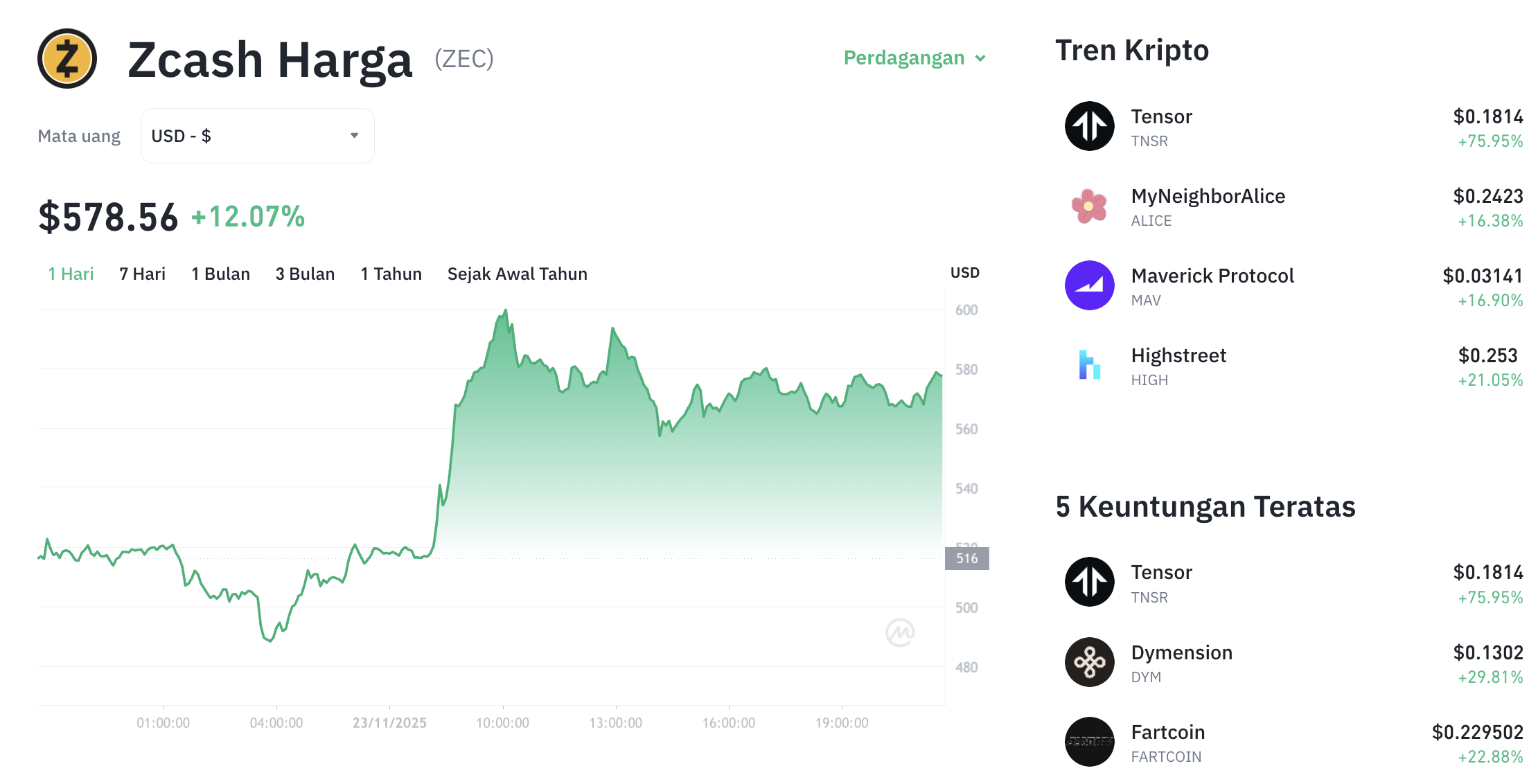Select the Dymension icon in top gainers

click(1089, 662)
